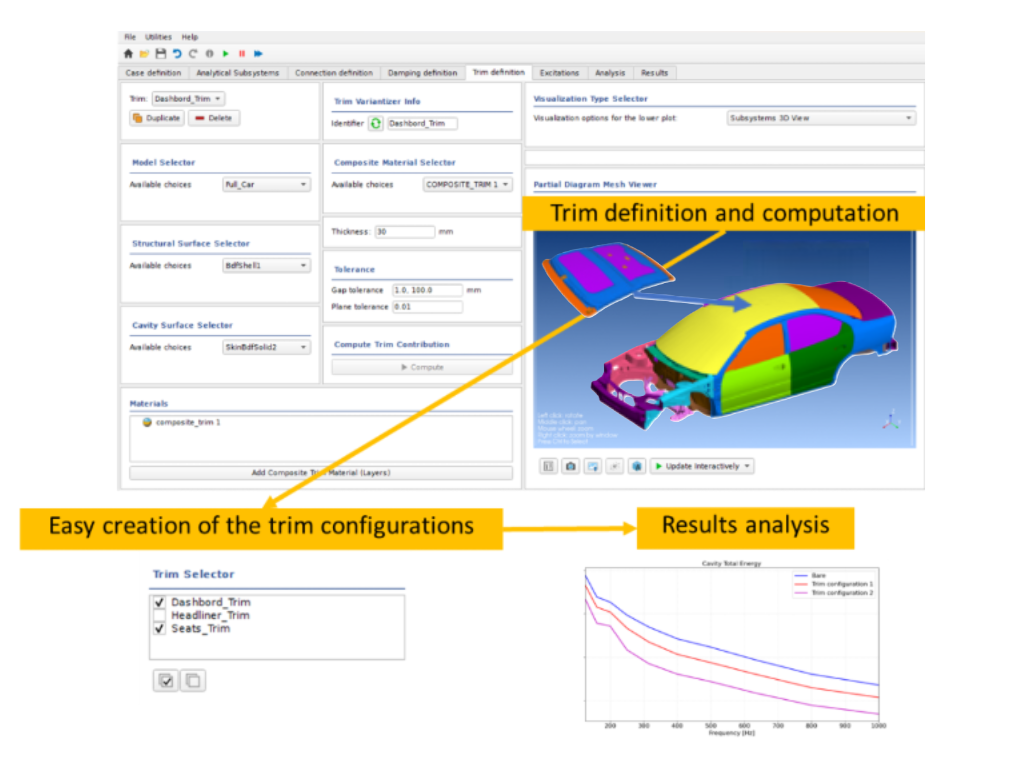Open the Full_Car model dropdown
The height and width of the screenshot is (777, 1023).
pyautogui.click(x=266, y=185)
